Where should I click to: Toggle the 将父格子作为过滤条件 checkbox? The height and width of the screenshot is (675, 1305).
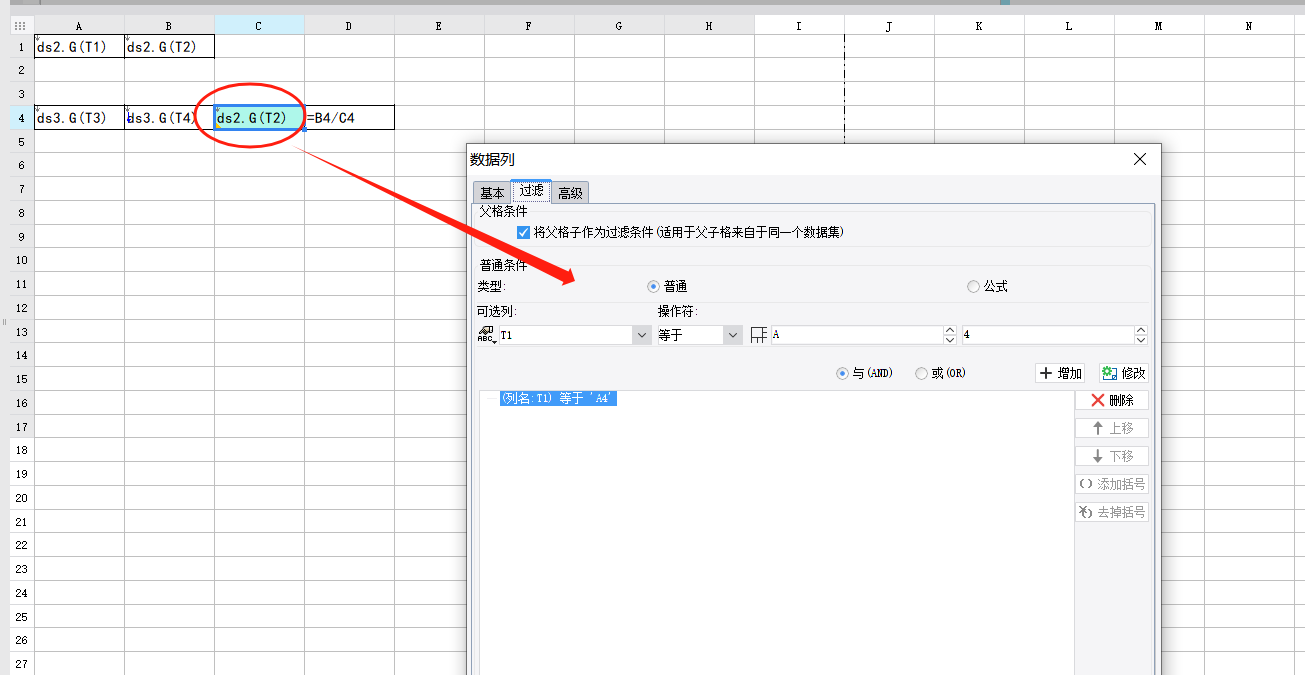tap(523, 232)
